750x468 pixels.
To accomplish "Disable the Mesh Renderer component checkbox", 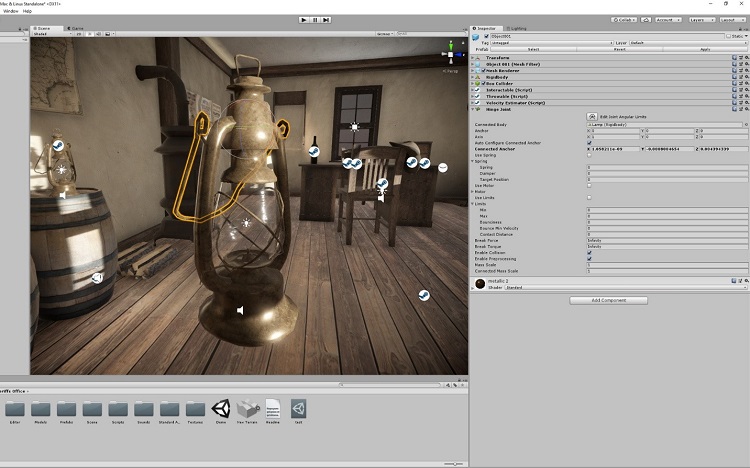I will tap(484, 70).
